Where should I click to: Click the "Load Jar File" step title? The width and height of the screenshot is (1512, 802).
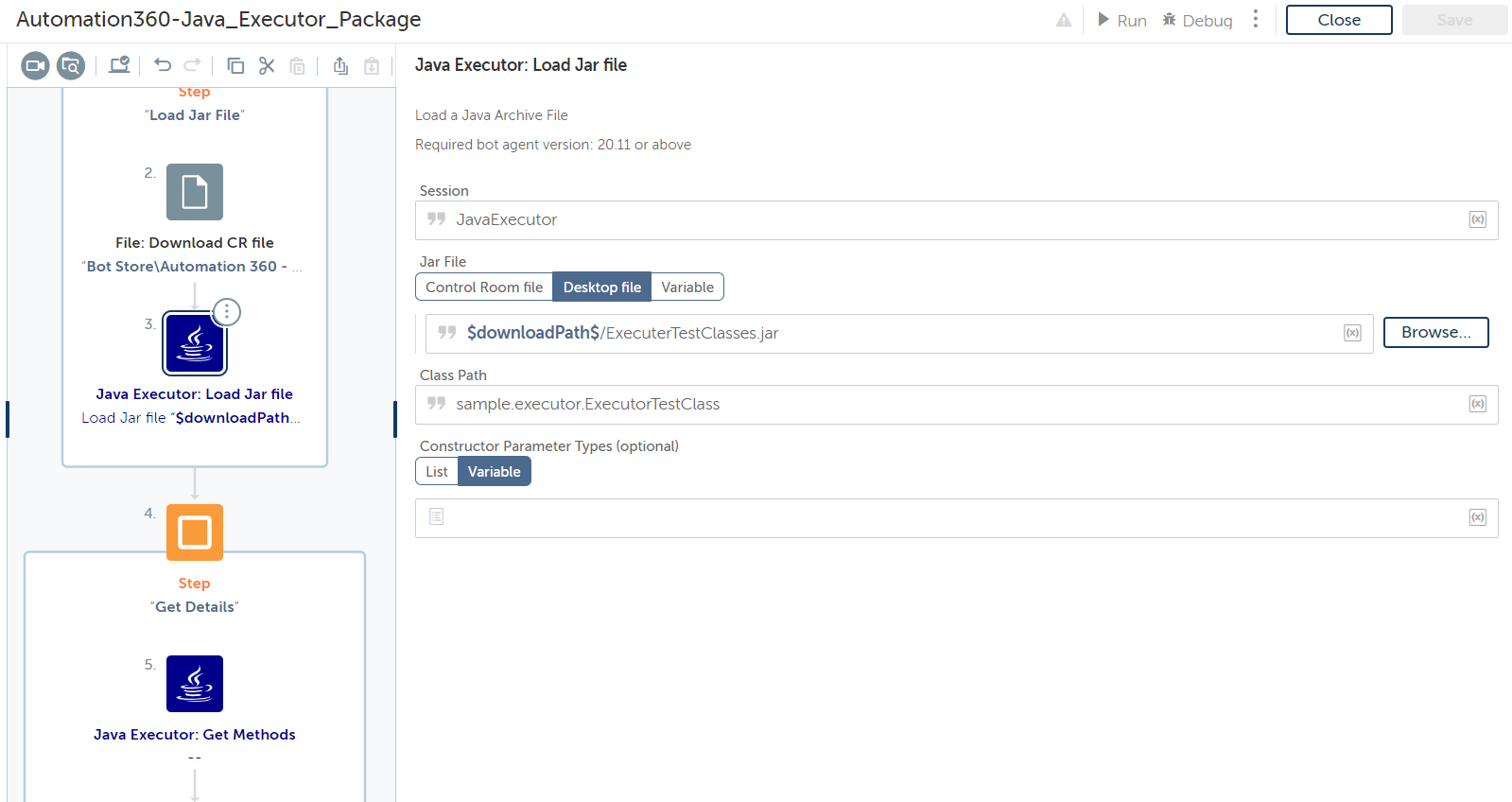195,115
